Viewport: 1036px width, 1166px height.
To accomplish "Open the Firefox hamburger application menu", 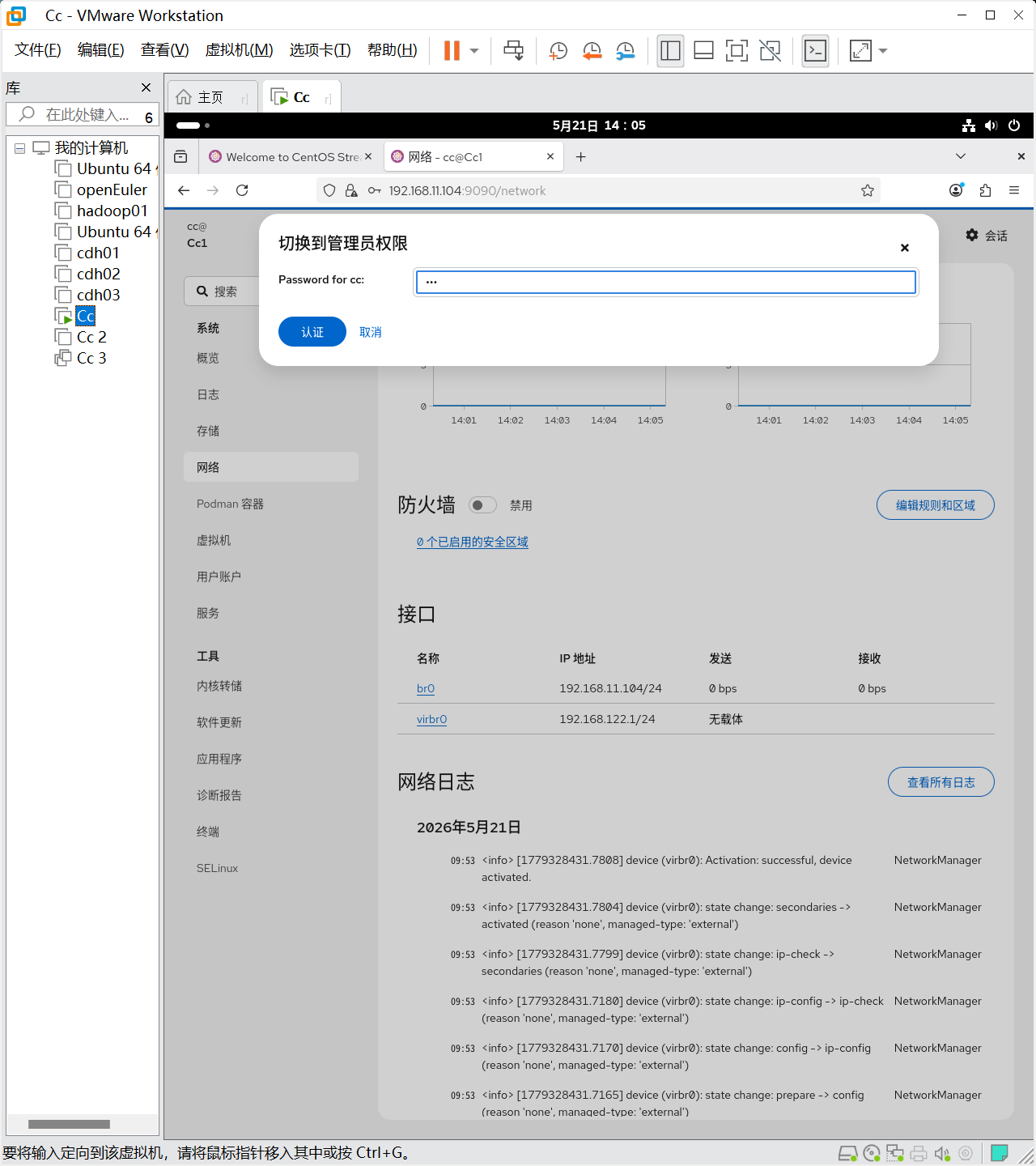I will (1014, 190).
